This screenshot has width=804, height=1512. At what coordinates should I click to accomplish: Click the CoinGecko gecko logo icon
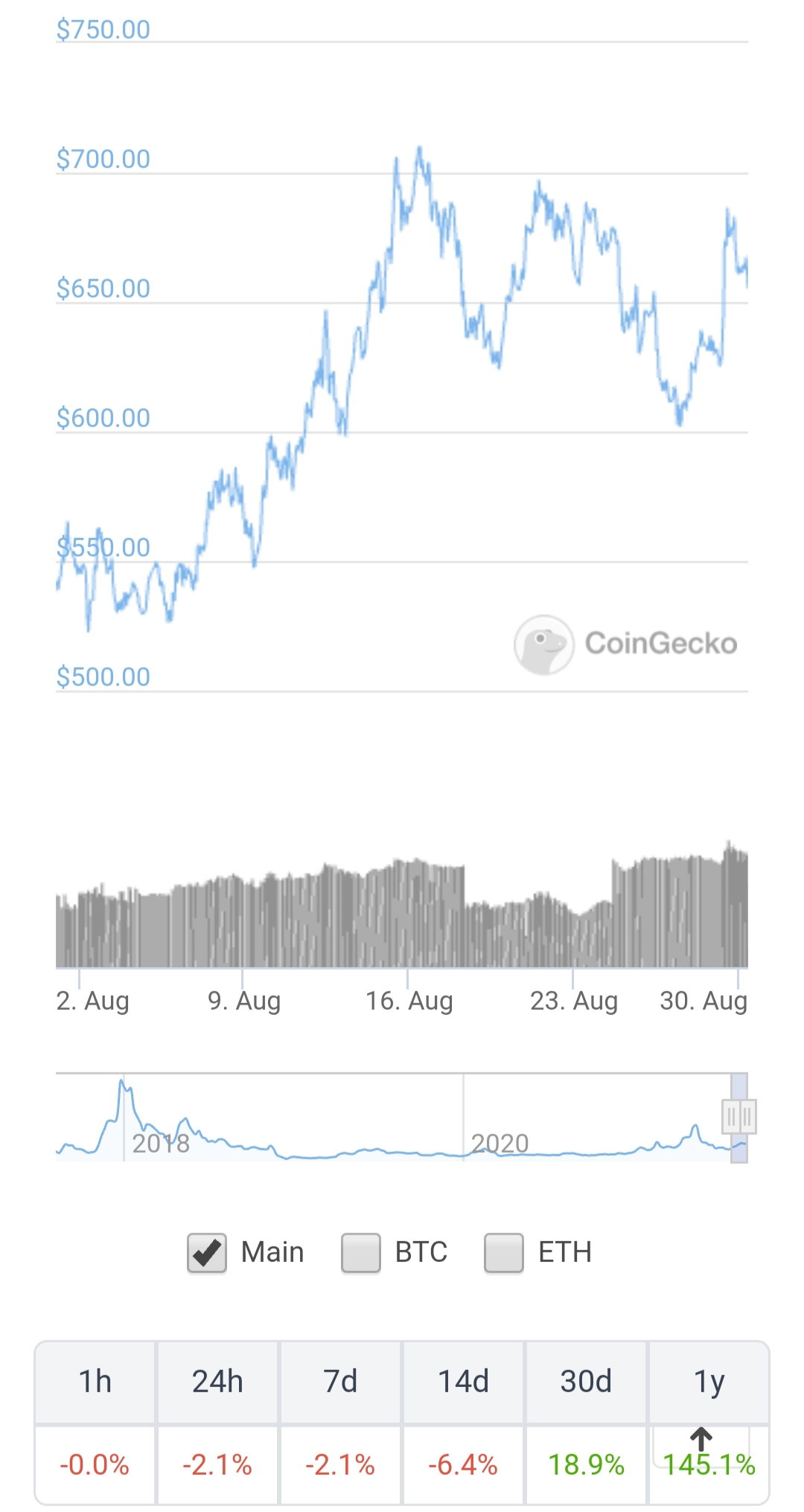coord(543,644)
